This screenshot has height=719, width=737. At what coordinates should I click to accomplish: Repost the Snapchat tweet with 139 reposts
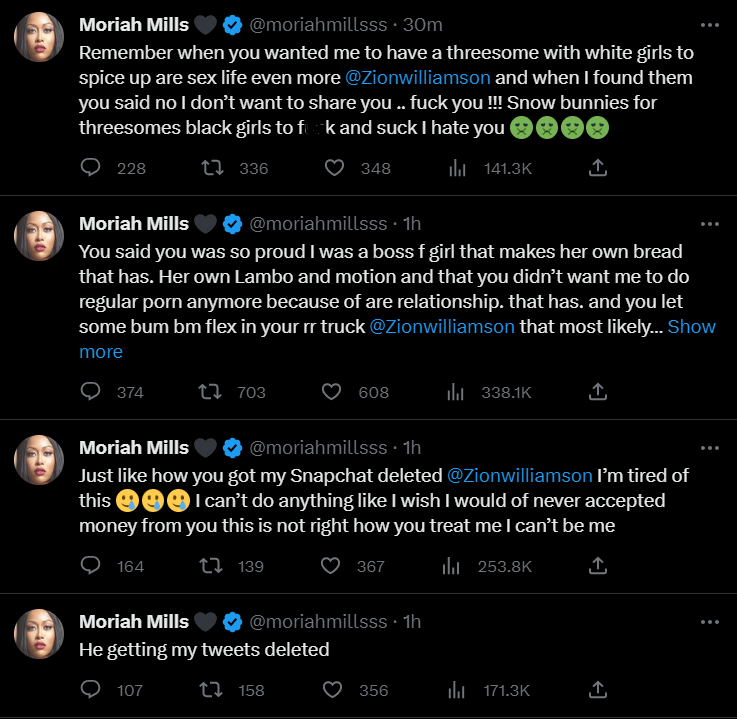[x=212, y=566]
